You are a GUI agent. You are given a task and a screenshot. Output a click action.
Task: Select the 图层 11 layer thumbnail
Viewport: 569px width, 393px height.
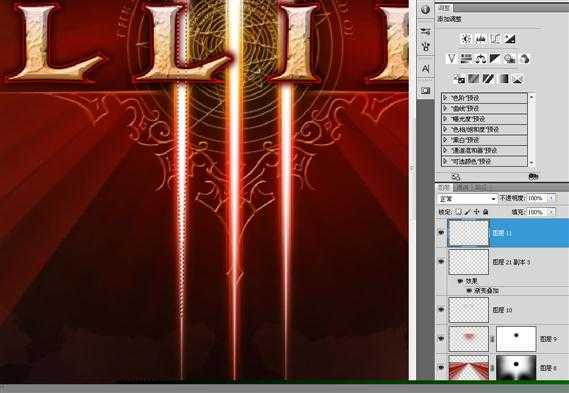468,233
